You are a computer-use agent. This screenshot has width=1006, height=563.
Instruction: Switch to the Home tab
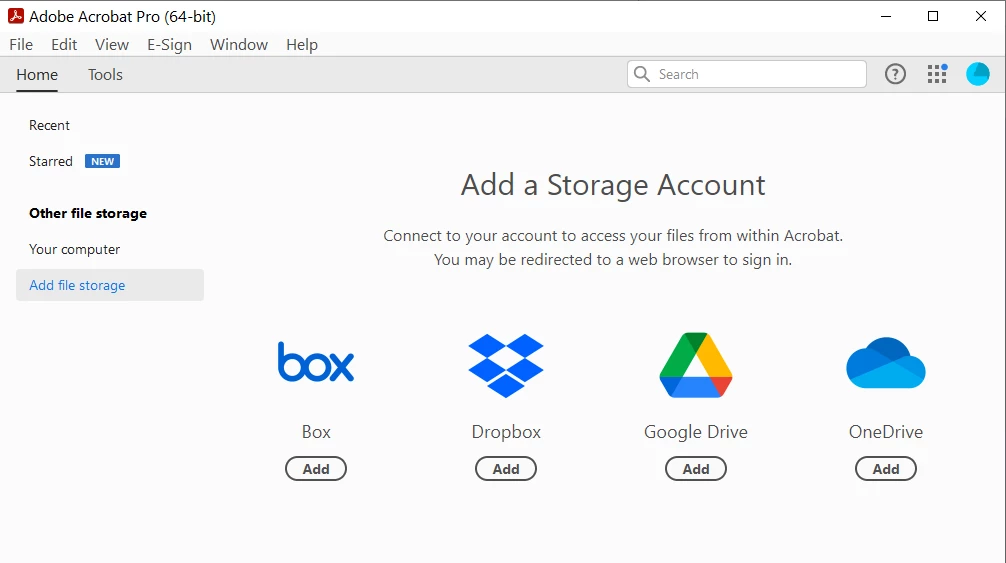point(37,74)
